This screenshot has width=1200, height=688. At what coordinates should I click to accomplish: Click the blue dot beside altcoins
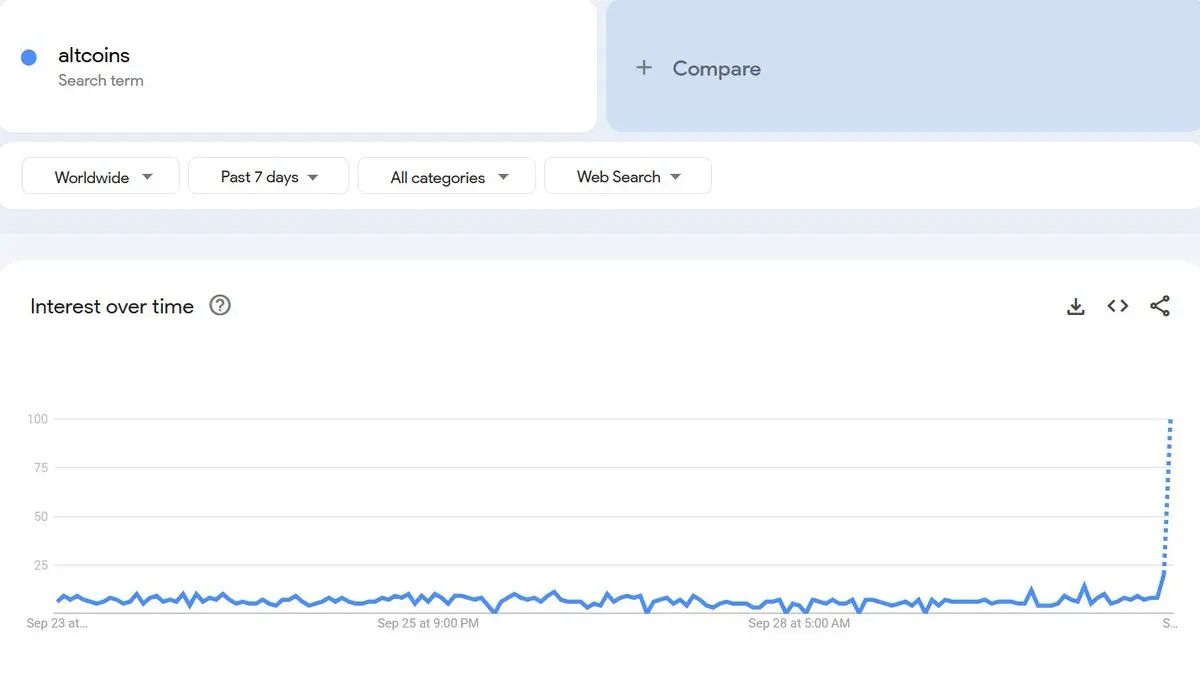(29, 57)
